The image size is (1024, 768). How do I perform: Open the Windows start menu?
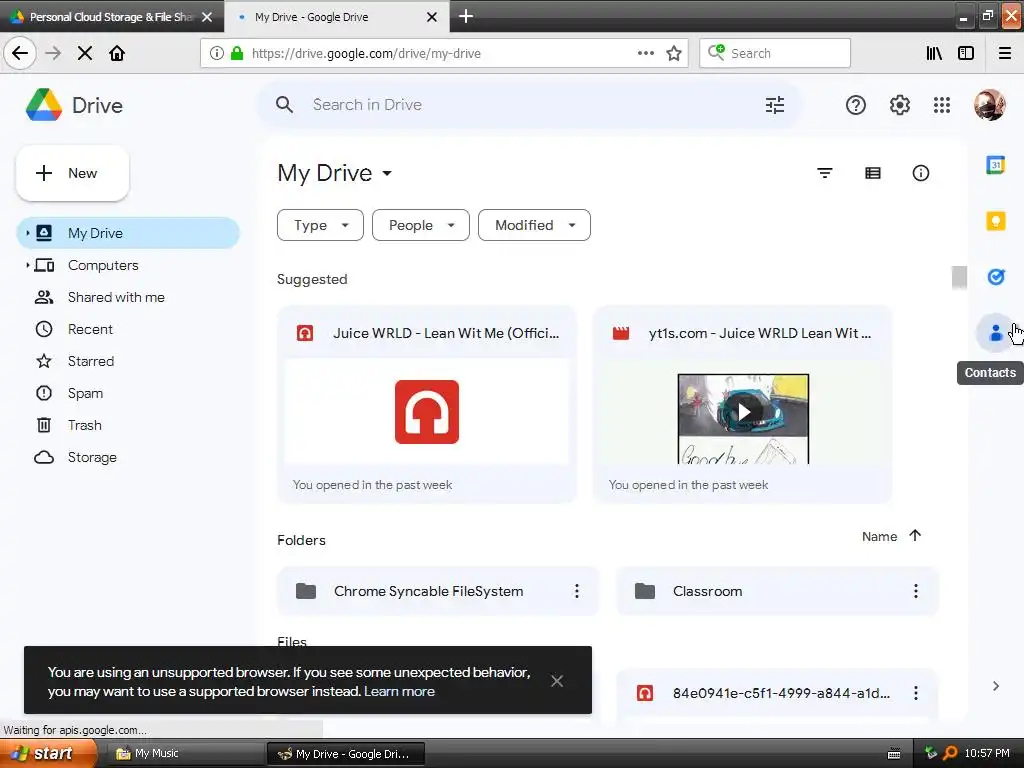[x=48, y=754]
